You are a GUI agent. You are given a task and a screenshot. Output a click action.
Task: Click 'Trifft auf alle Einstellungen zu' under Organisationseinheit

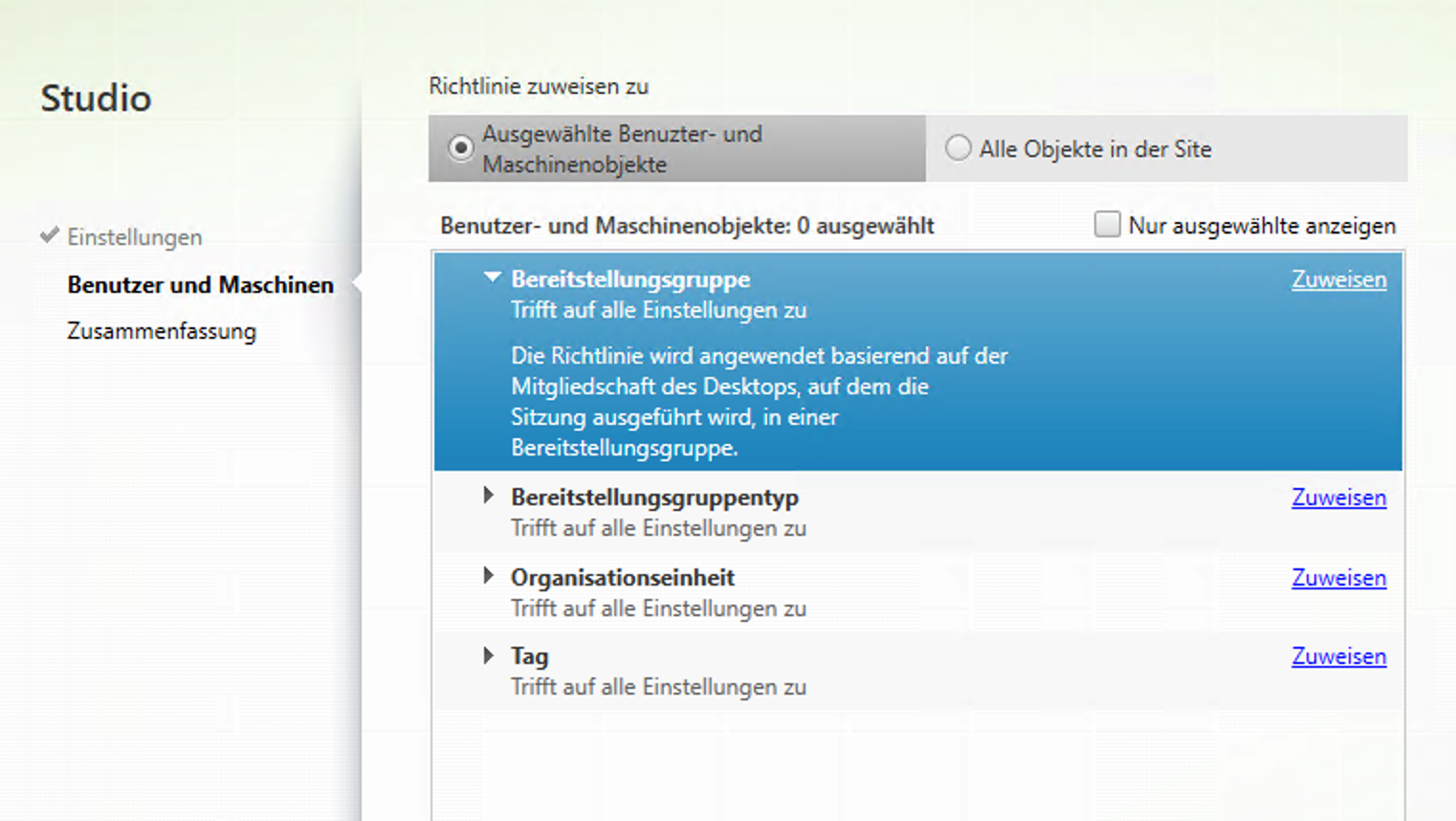658,609
